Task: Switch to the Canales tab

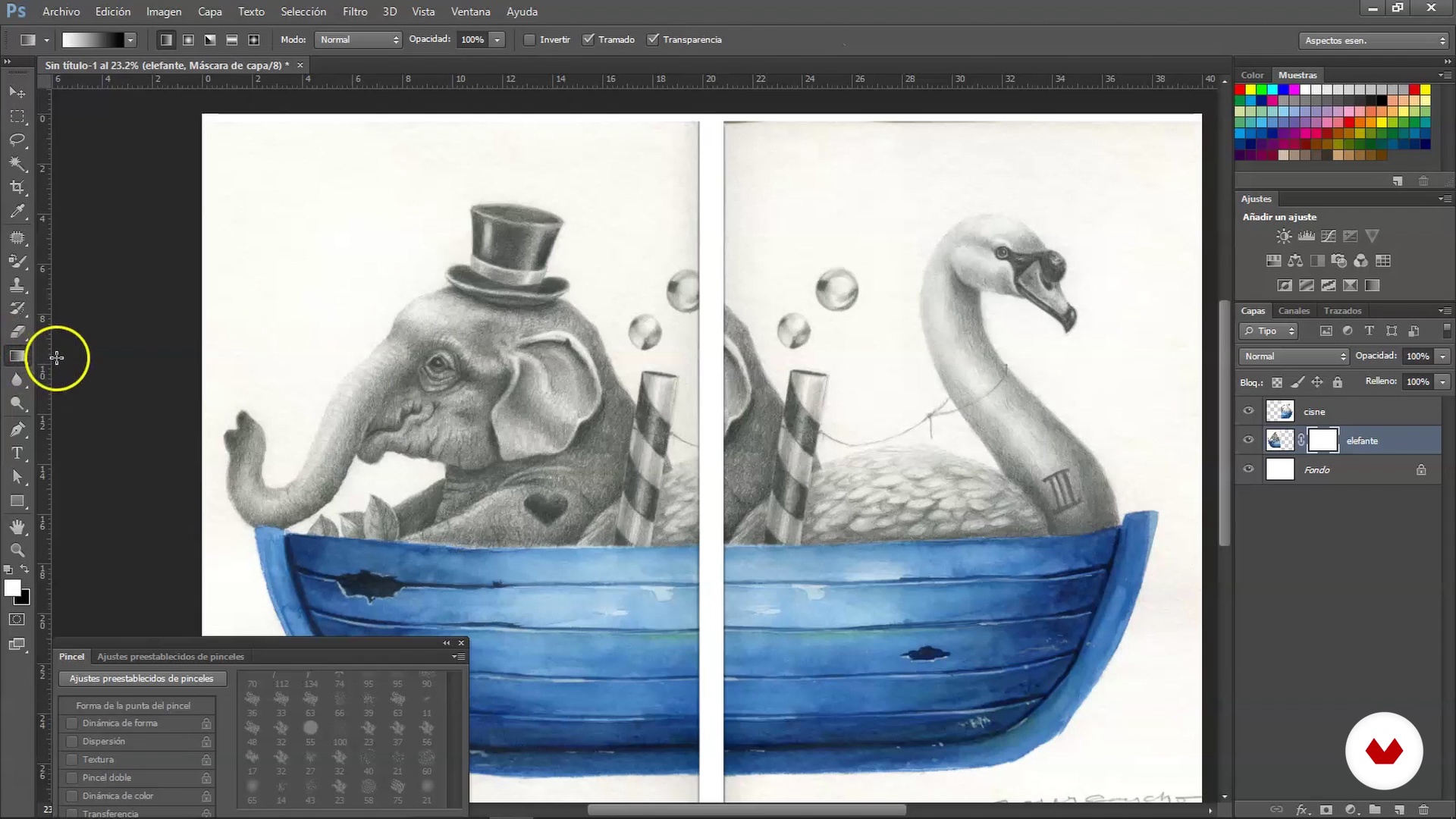Action: click(1294, 311)
